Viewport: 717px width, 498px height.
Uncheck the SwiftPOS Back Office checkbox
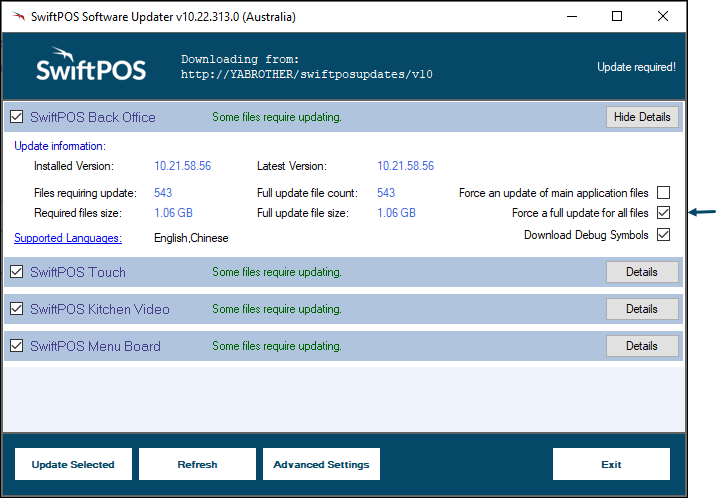coord(16,117)
